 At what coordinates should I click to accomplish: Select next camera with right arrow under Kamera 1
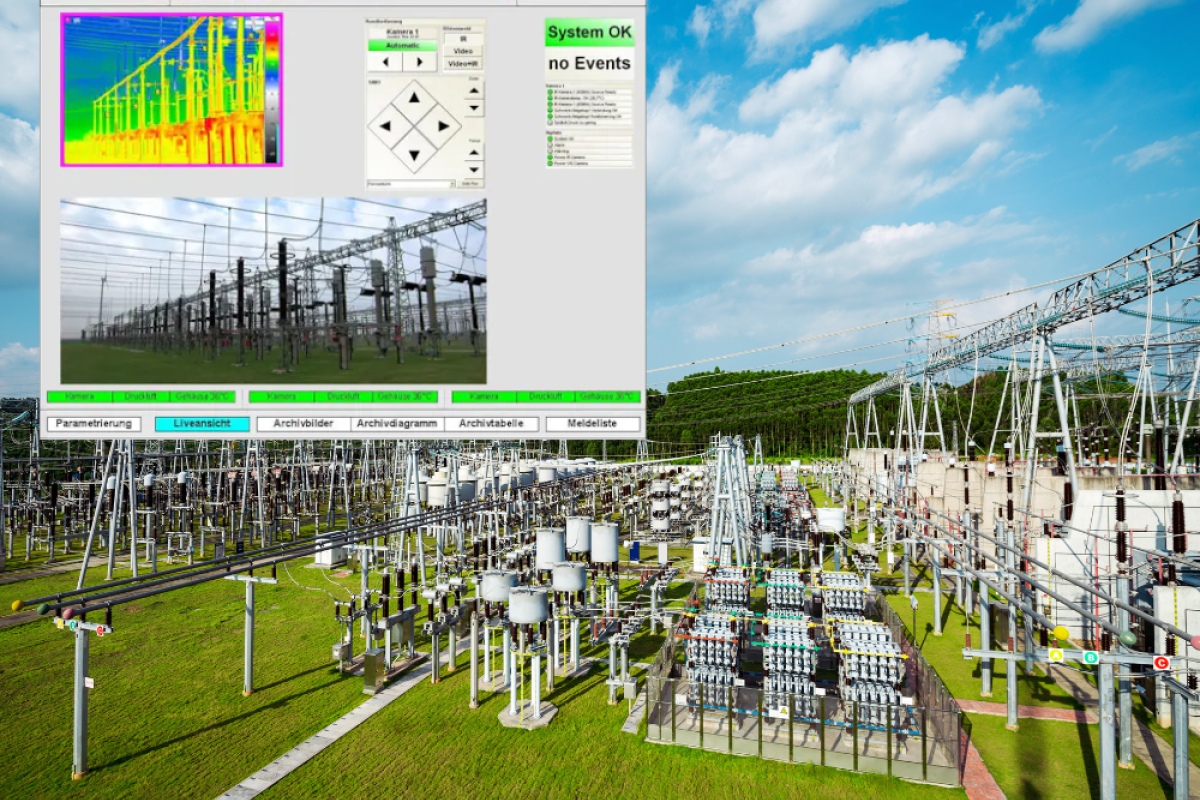419,62
